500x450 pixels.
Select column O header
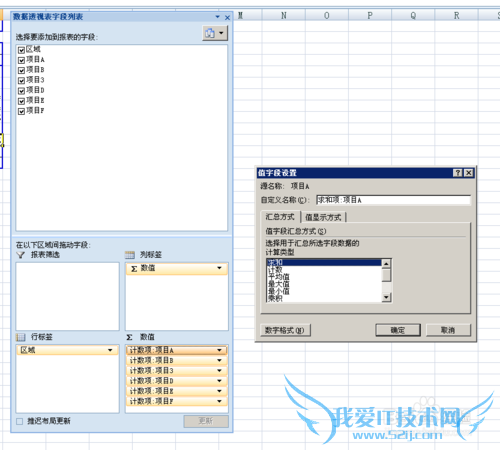pyautogui.click(x=327, y=15)
